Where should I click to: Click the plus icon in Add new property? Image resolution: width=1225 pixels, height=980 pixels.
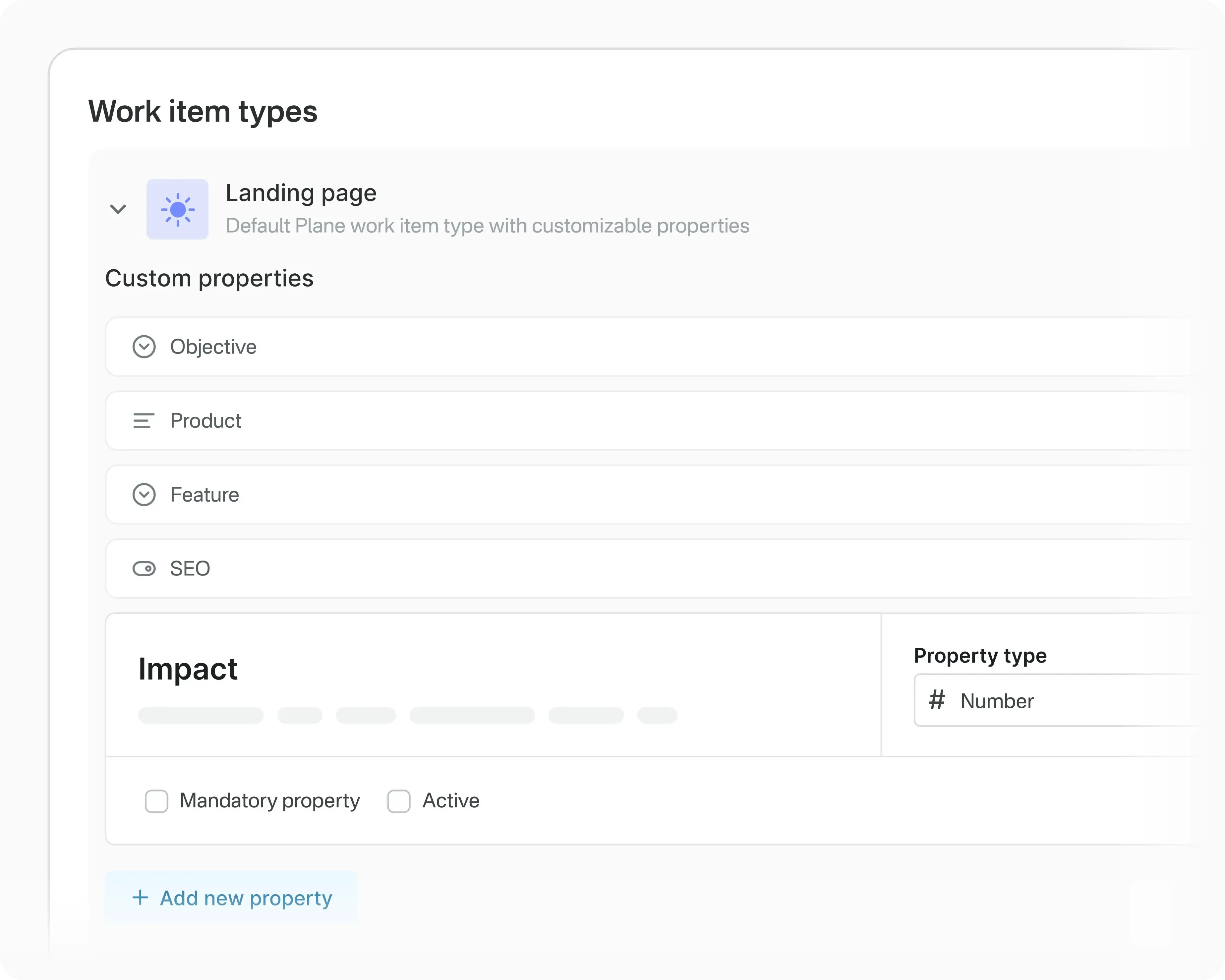point(140,898)
